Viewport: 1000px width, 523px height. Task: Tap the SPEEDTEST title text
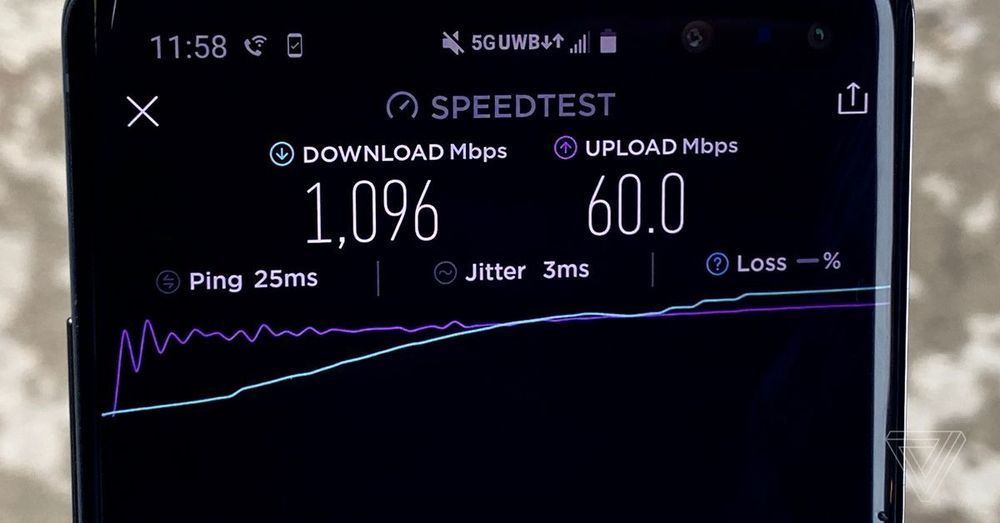tap(523, 106)
